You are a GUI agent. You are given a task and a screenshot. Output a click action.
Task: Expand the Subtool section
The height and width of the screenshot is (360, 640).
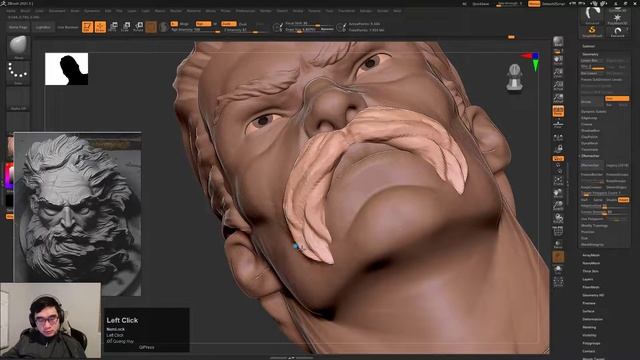click(588, 46)
